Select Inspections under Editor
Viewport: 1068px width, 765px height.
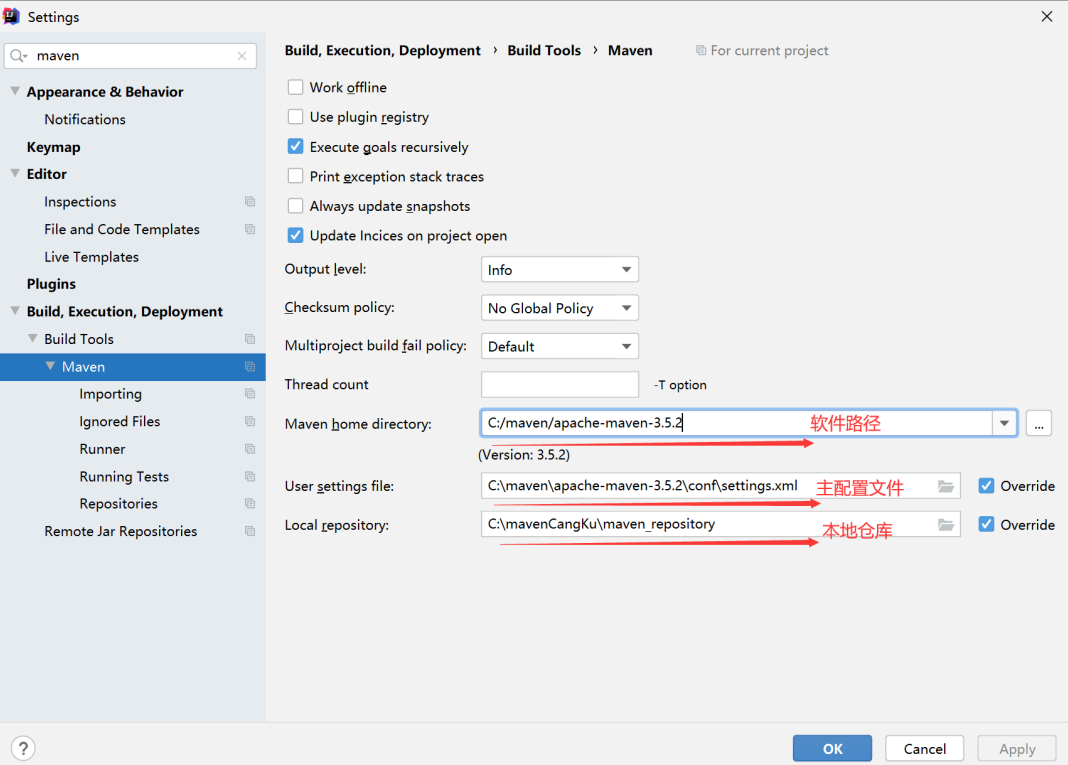[80, 202]
